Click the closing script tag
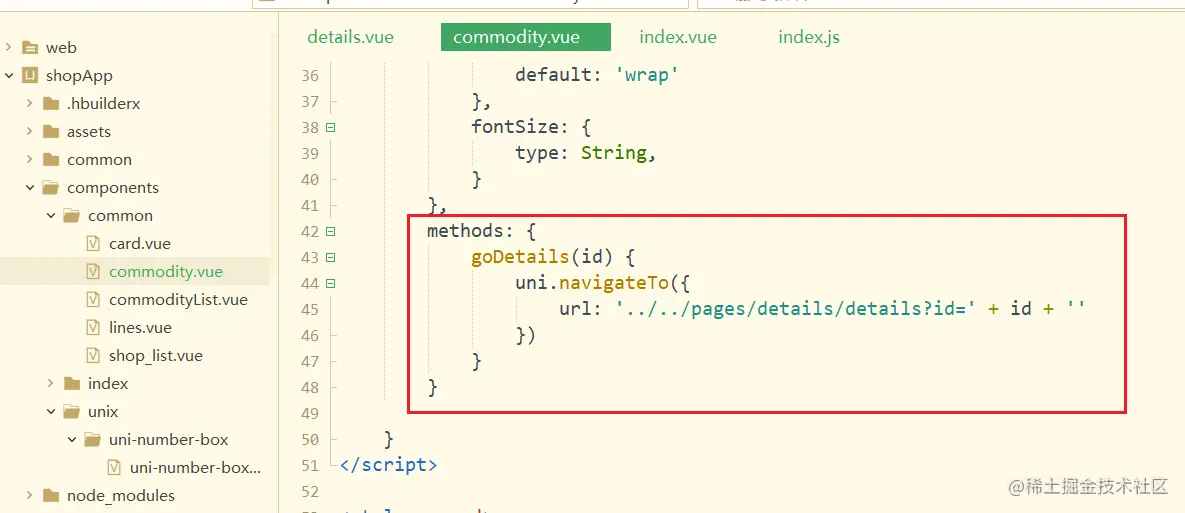 [388, 465]
